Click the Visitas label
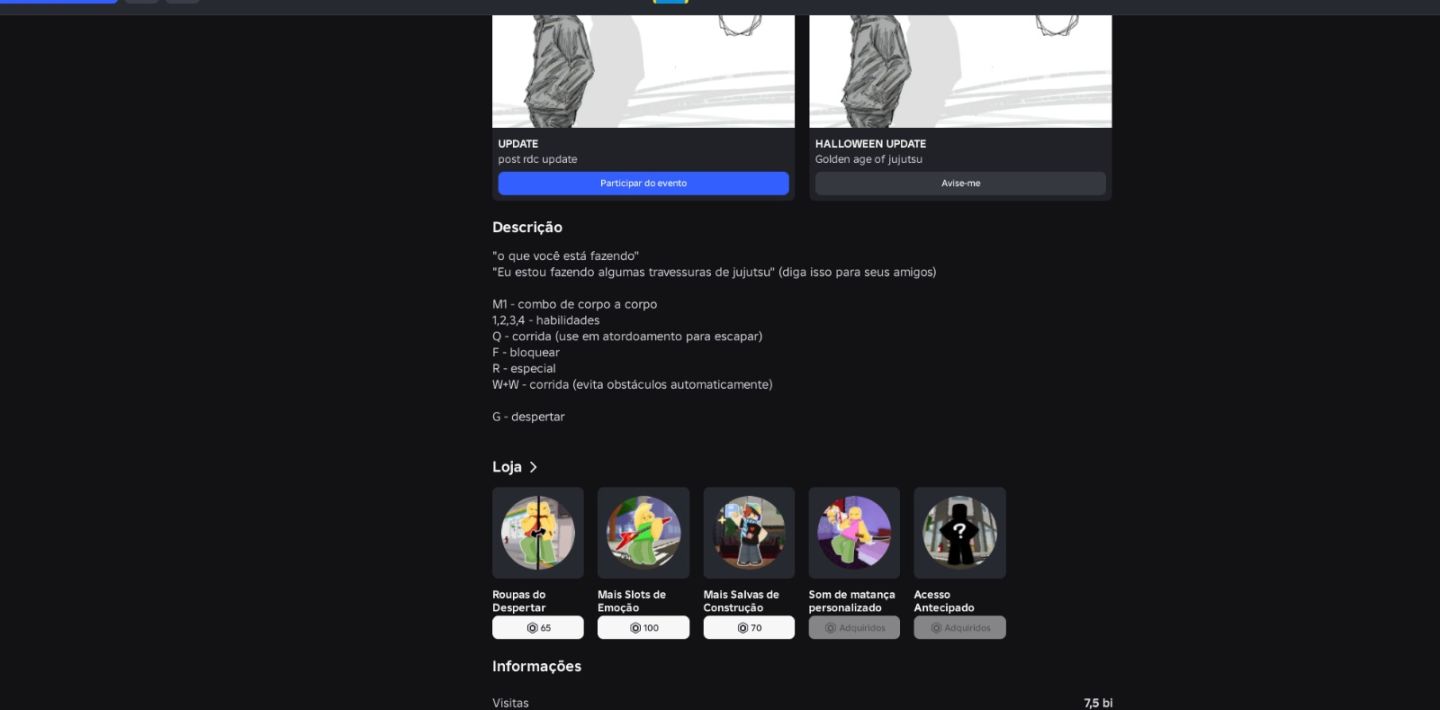 [510, 703]
